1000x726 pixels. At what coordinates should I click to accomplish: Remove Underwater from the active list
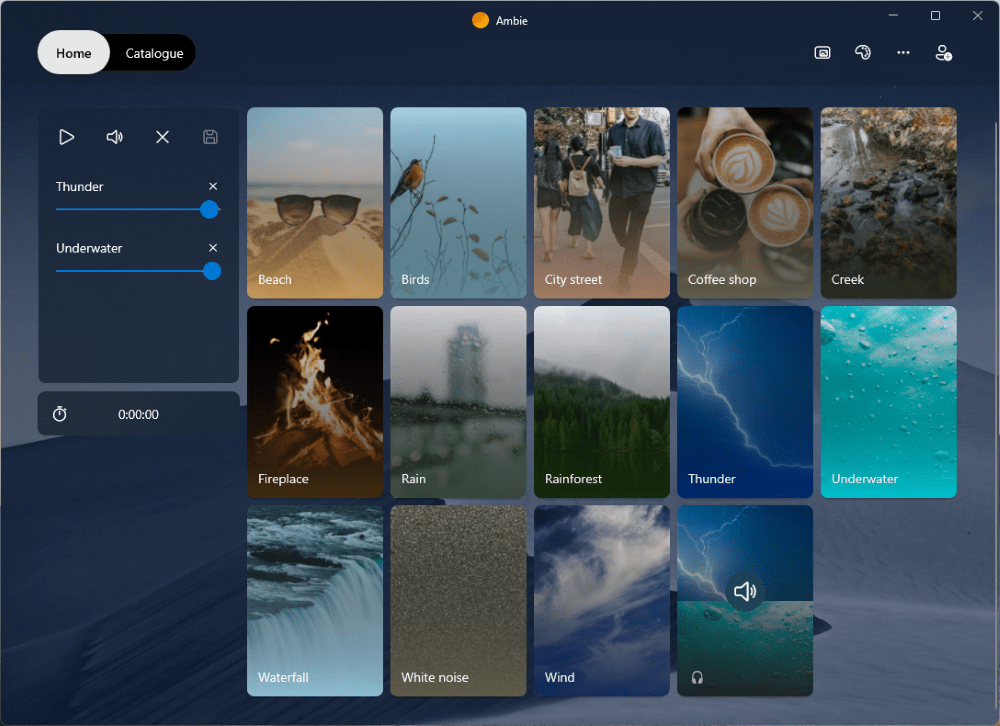click(213, 248)
